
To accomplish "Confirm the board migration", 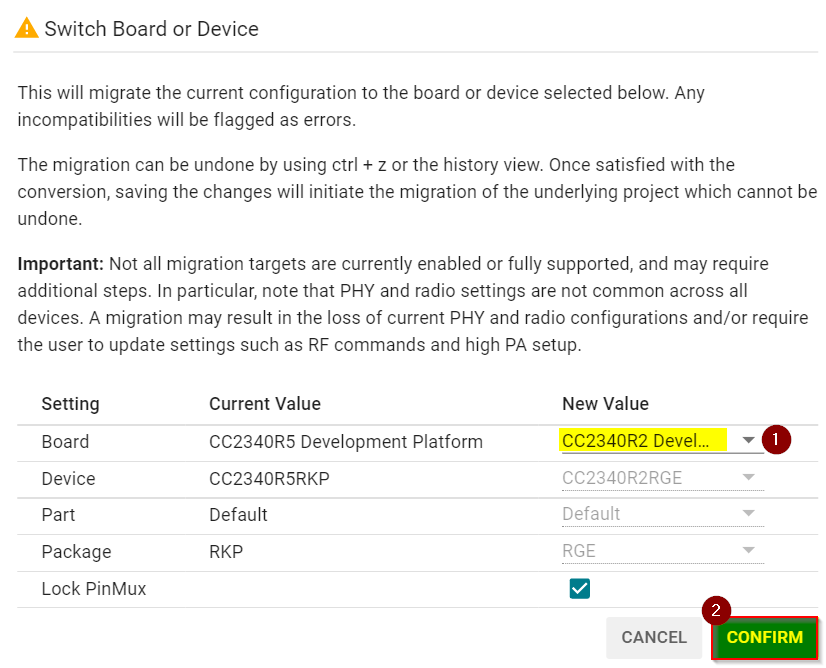I will coord(765,637).
